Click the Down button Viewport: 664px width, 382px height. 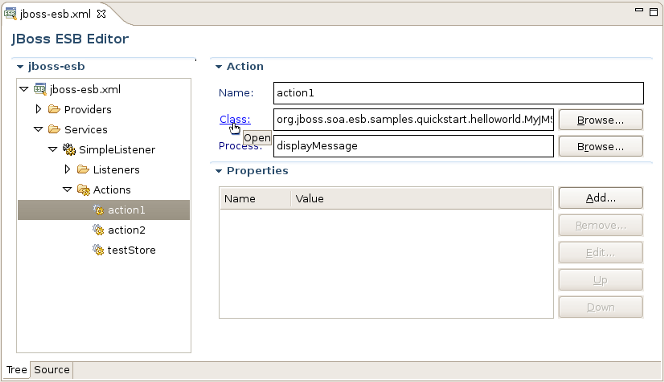pyautogui.click(x=600, y=307)
